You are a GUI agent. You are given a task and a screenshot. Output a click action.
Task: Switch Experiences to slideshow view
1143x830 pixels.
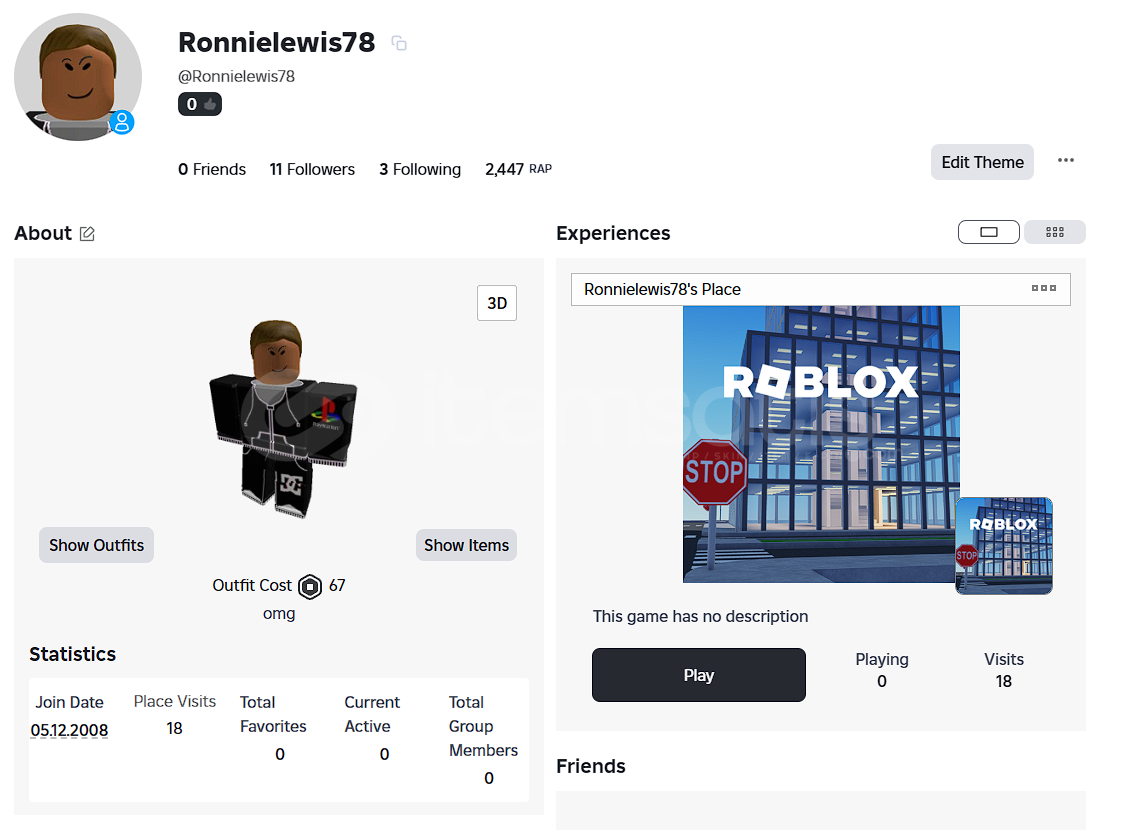pyautogui.click(x=988, y=232)
